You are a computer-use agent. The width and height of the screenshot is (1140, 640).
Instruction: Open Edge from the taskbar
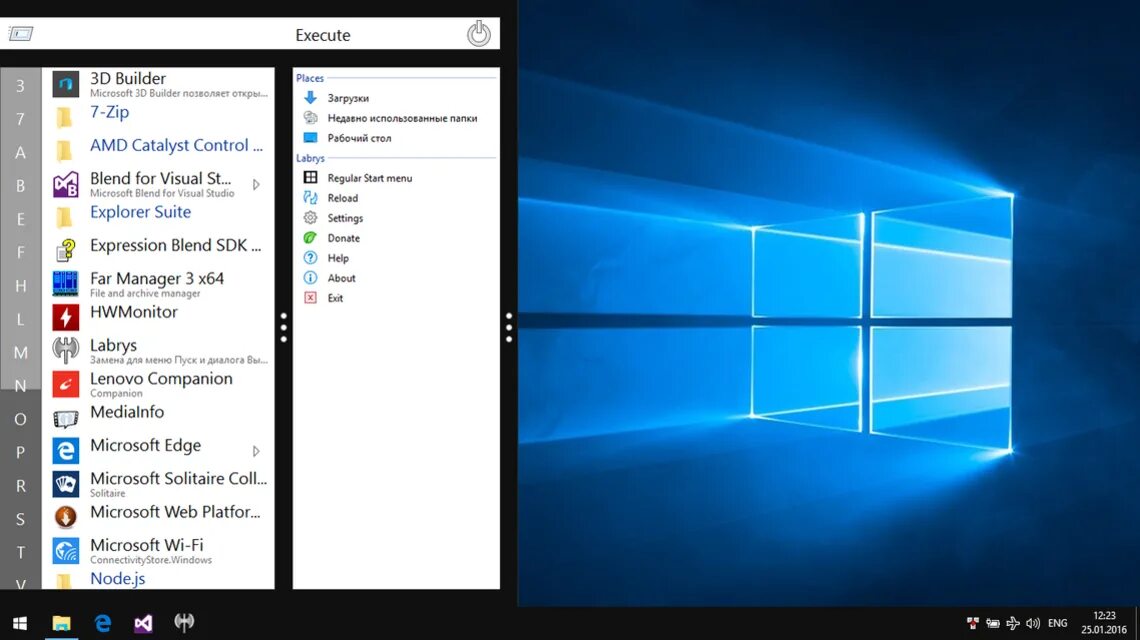coord(103,623)
